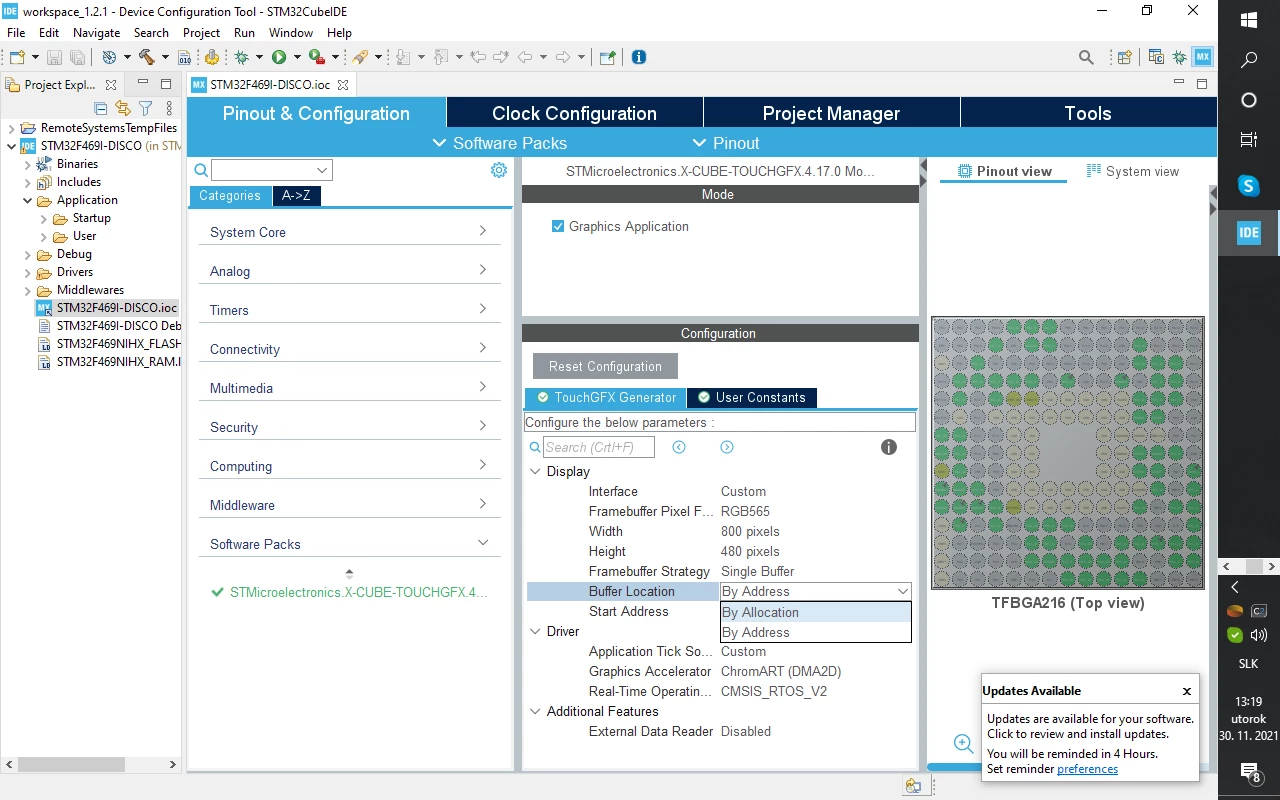Click the Run External Tools icon
Screen dimensions: 1280x800
(316, 57)
